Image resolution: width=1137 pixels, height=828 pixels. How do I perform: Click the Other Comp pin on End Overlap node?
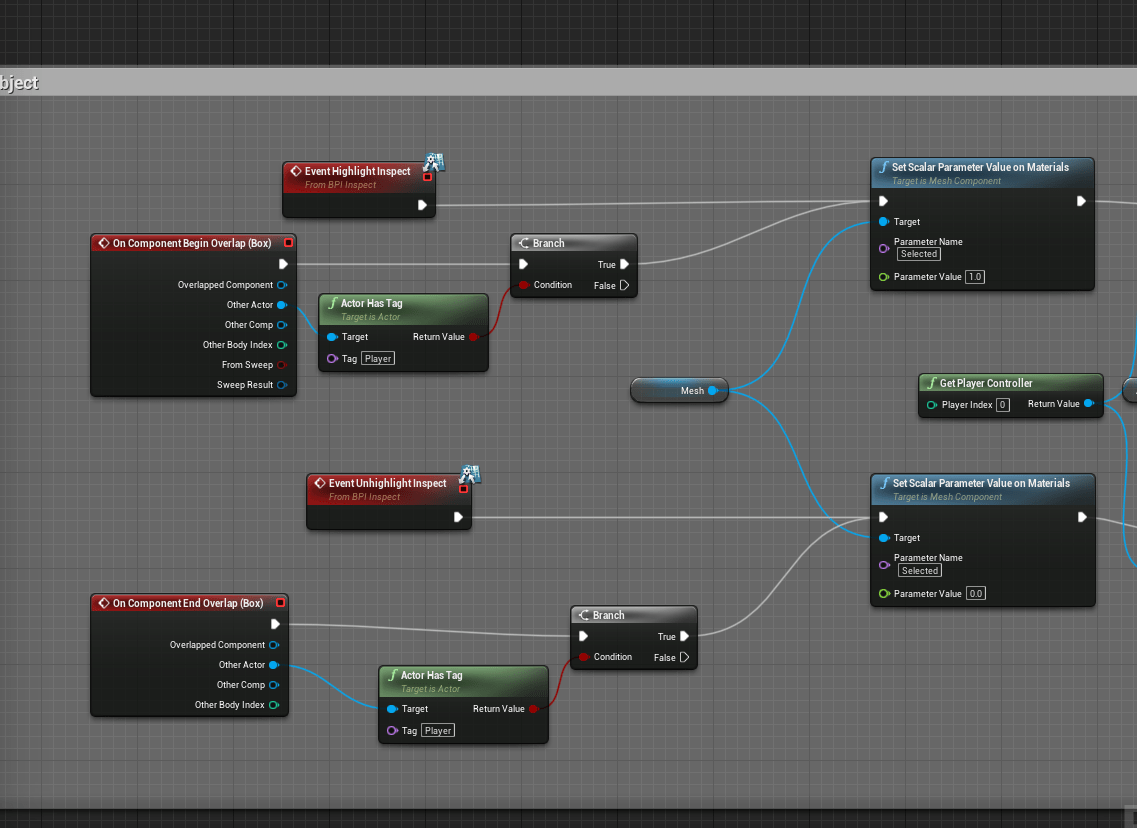coord(274,685)
